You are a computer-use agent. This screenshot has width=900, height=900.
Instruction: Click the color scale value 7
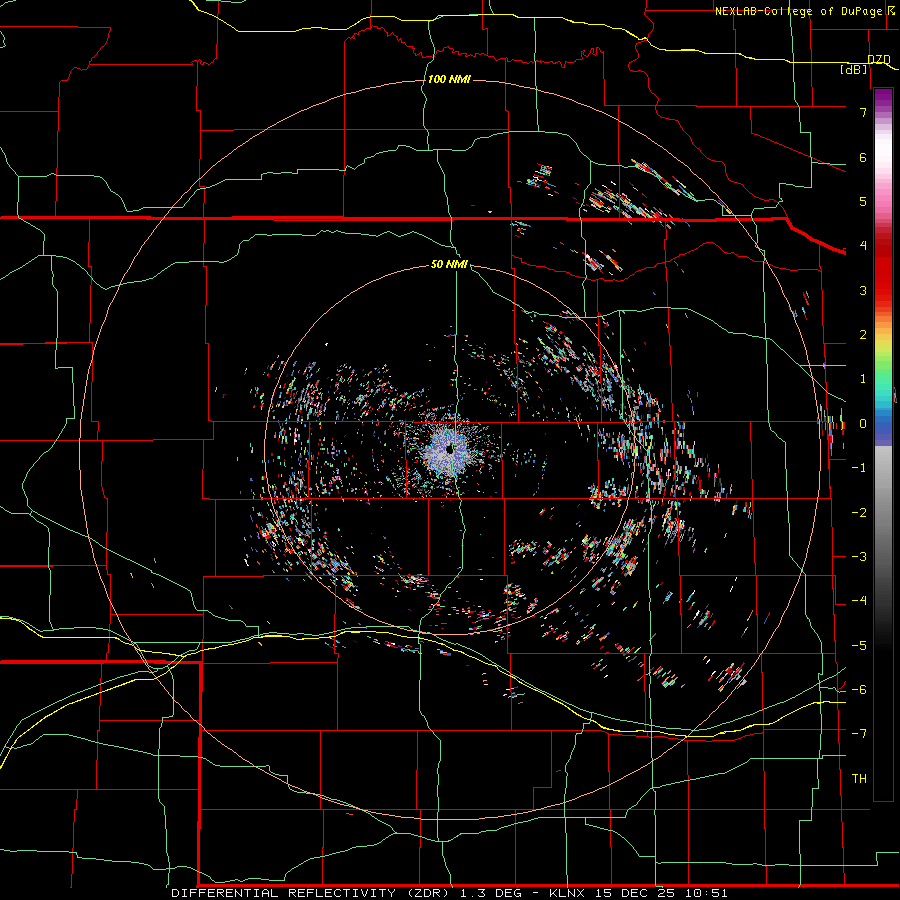coord(863,112)
